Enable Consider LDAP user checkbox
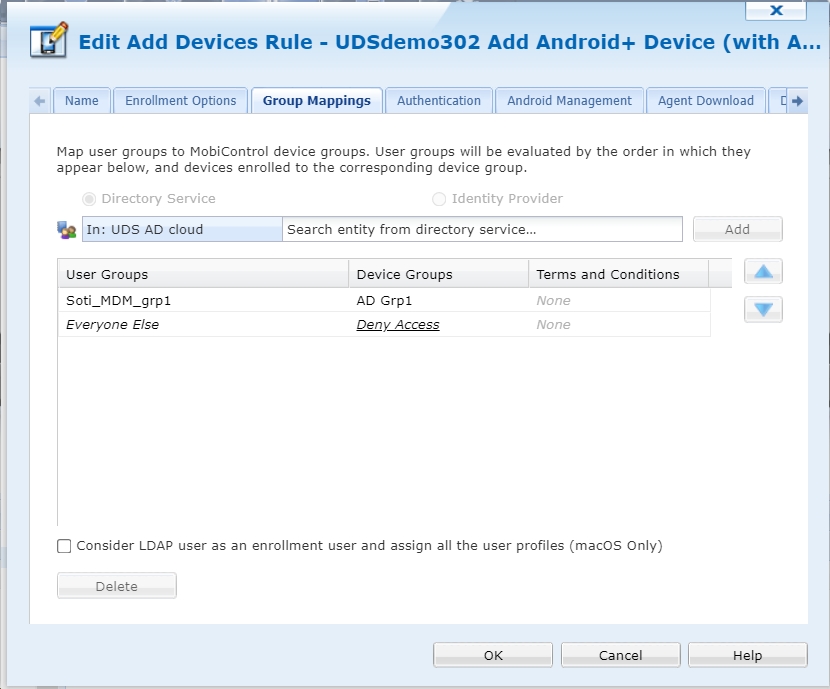 point(65,546)
